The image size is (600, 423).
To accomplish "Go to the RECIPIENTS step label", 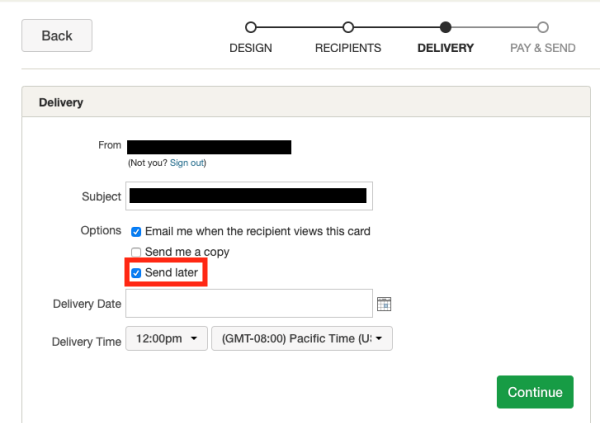I will [x=347, y=48].
